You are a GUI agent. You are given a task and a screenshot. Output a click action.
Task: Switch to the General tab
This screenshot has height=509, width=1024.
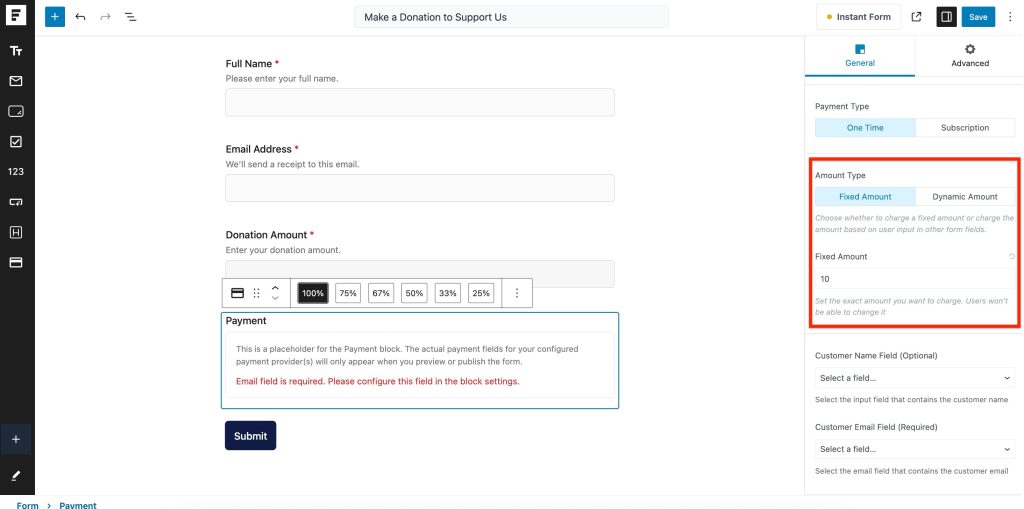coord(860,56)
